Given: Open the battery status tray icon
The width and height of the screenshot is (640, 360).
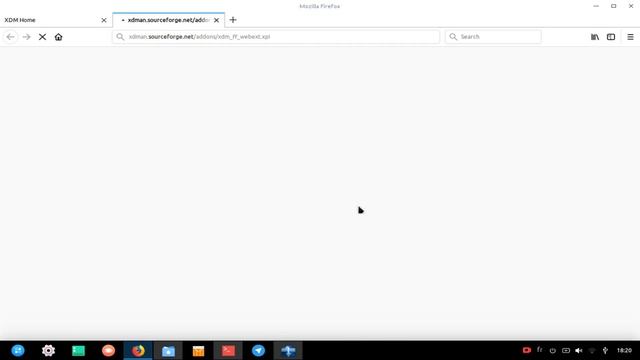Looking at the screenshot, I should 566,351.
